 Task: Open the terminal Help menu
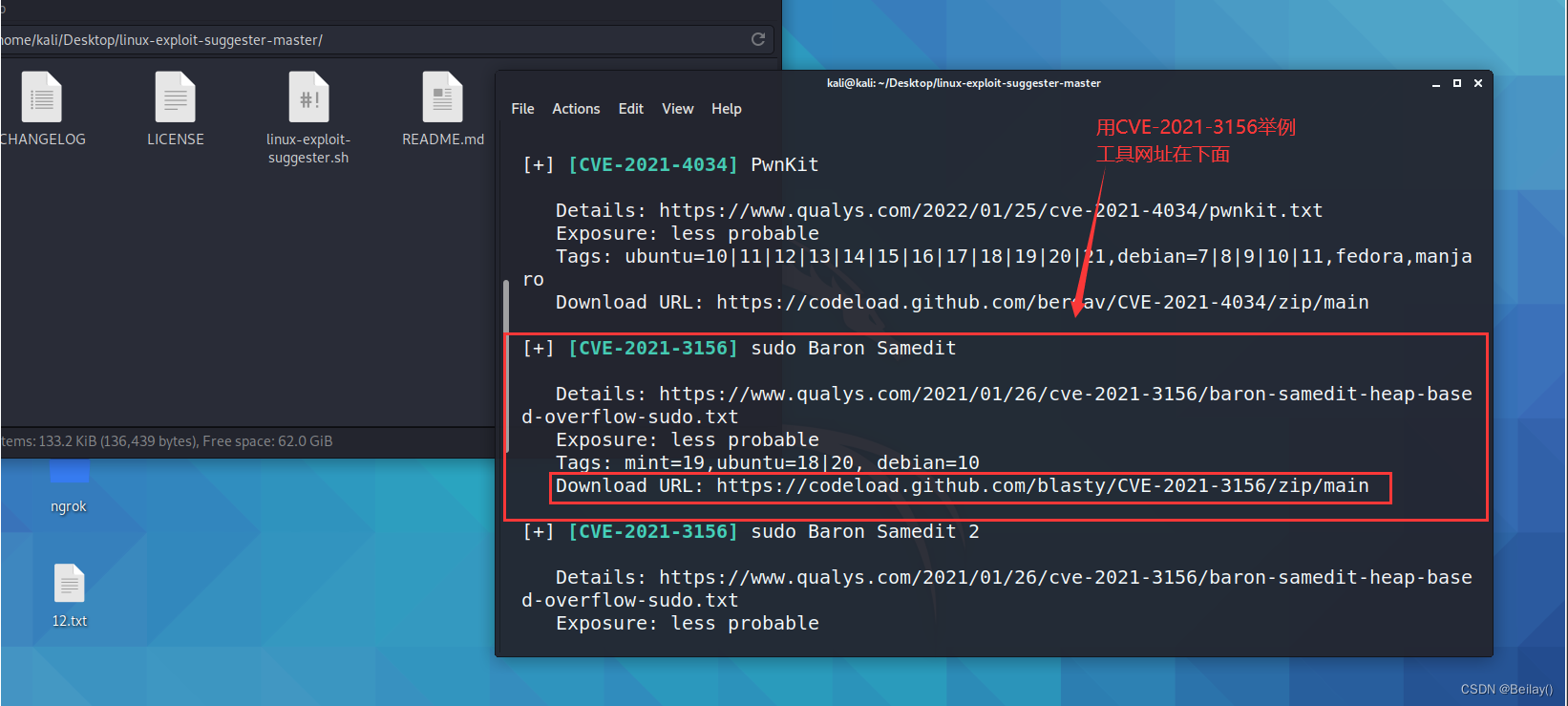point(726,109)
